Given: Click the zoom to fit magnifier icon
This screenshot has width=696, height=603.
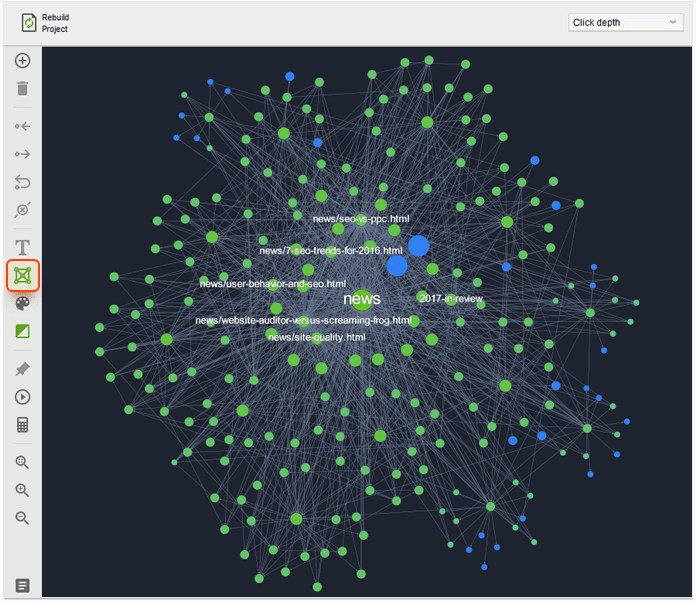Looking at the screenshot, I should (x=22, y=463).
